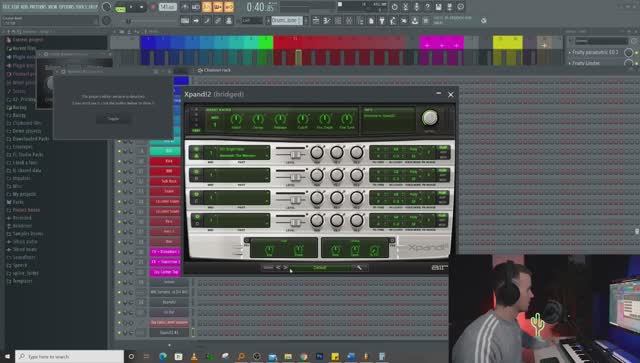
Task: Click the Record button
Action: pos(153,7)
